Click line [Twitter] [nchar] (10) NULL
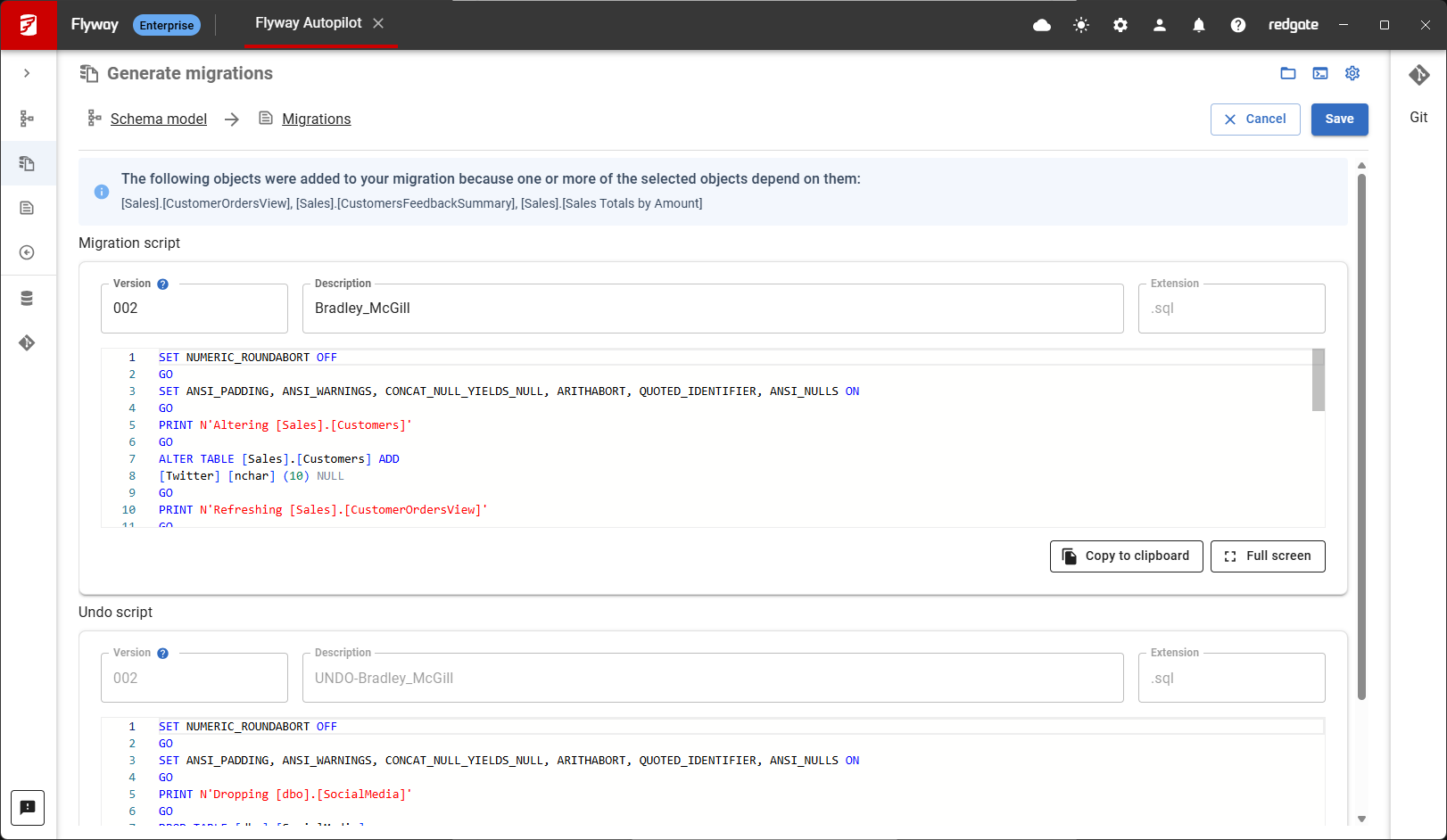Screen dimensions: 1447x840 click(252, 476)
